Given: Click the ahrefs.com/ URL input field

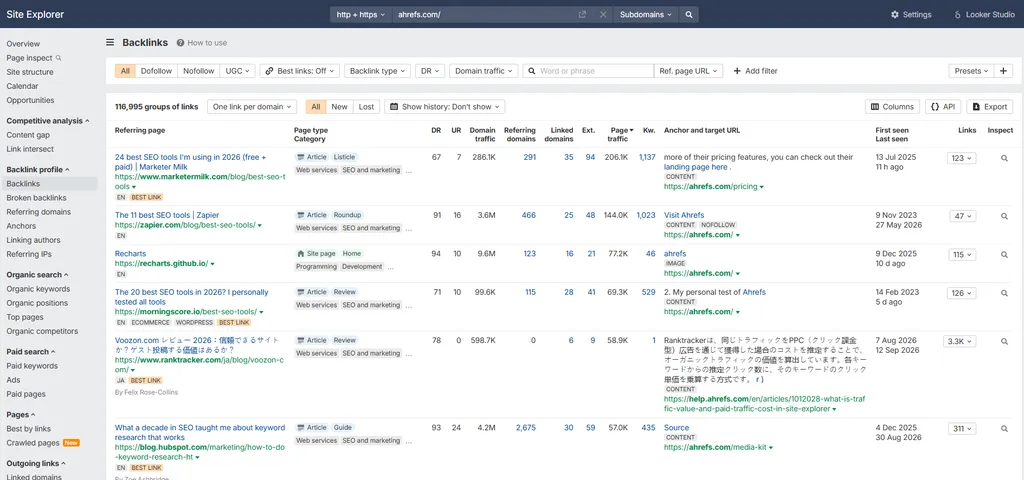Looking at the screenshot, I should 483,14.
